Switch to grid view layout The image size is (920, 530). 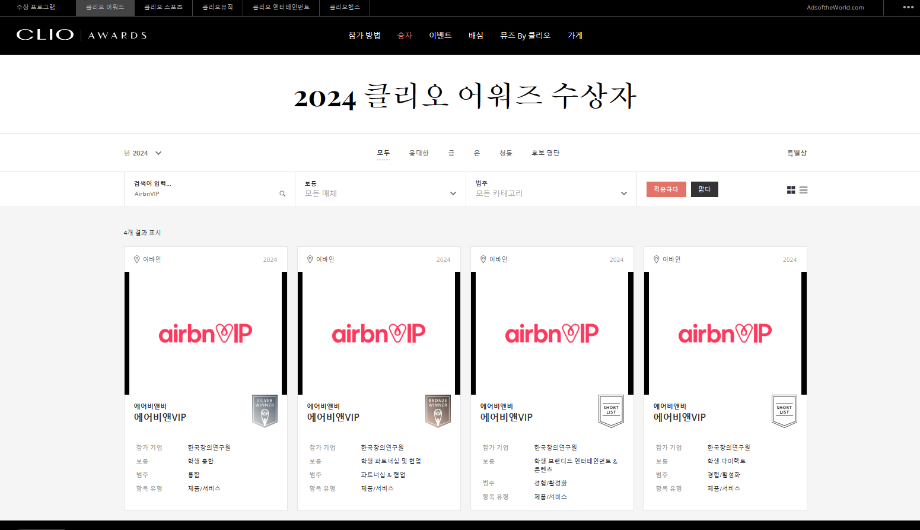coord(791,190)
